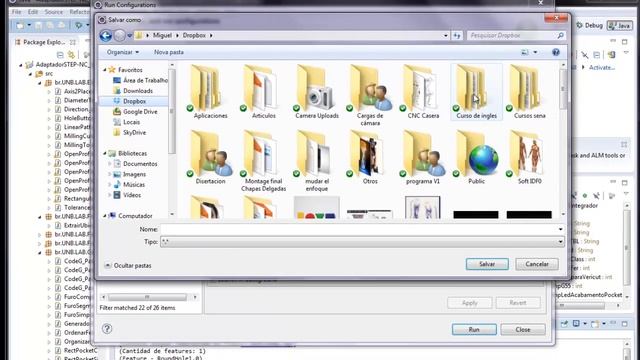Screen dimensions: 640x360
Task: Select the Curso de ingles folder
Action: [476, 92]
